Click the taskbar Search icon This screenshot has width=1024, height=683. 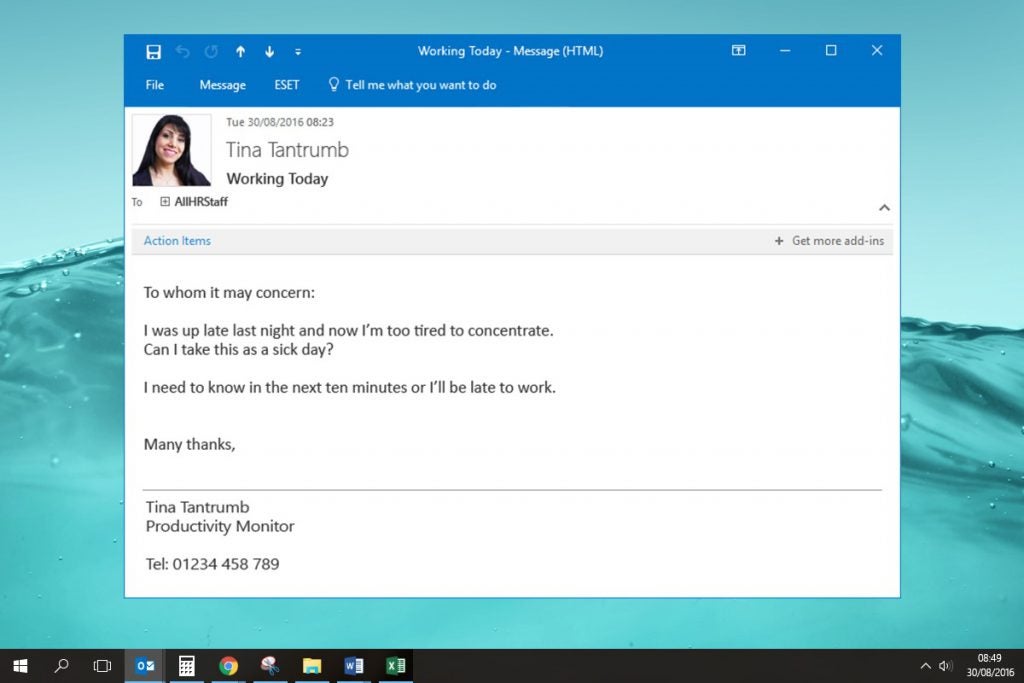click(61, 666)
